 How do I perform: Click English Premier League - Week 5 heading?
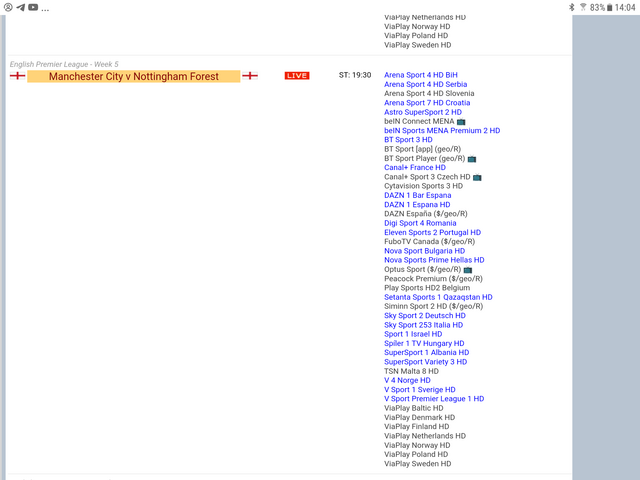click(64, 64)
